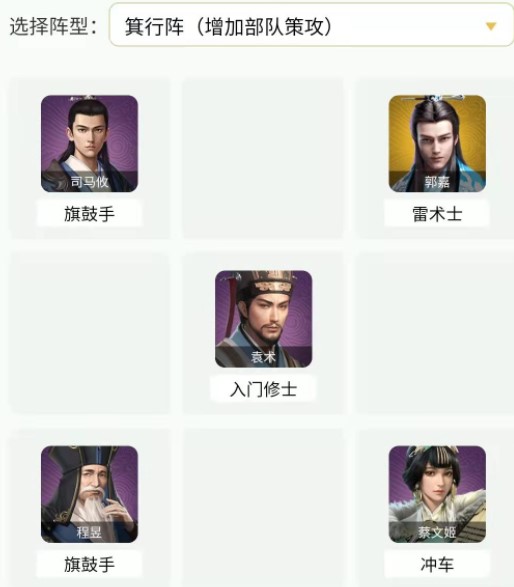Select the 袁术 hero portrait
The image size is (514, 587).
click(x=264, y=319)
